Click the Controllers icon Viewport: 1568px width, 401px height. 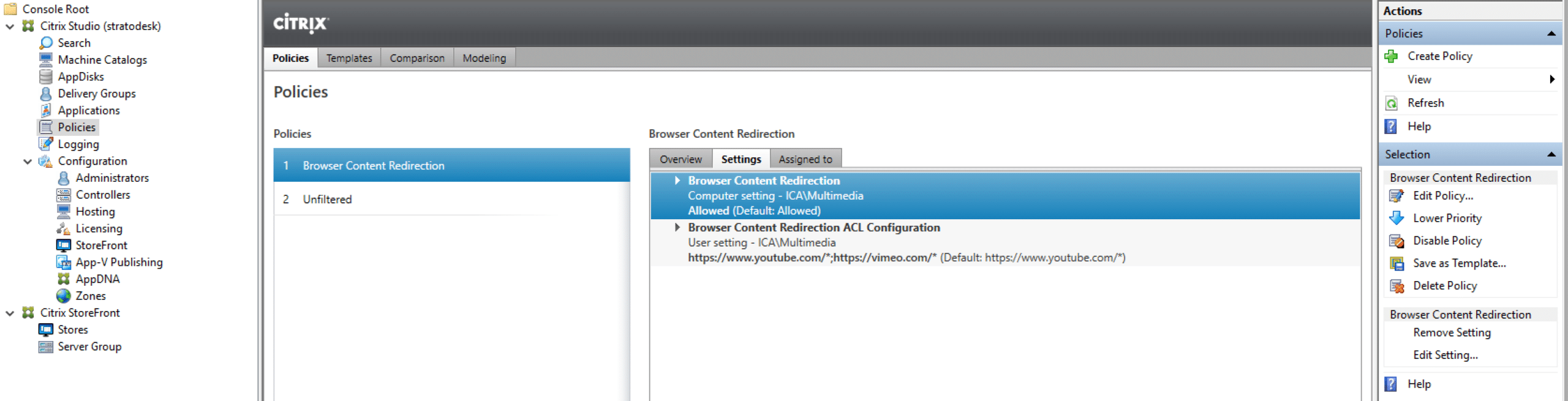tap(64, 195)
